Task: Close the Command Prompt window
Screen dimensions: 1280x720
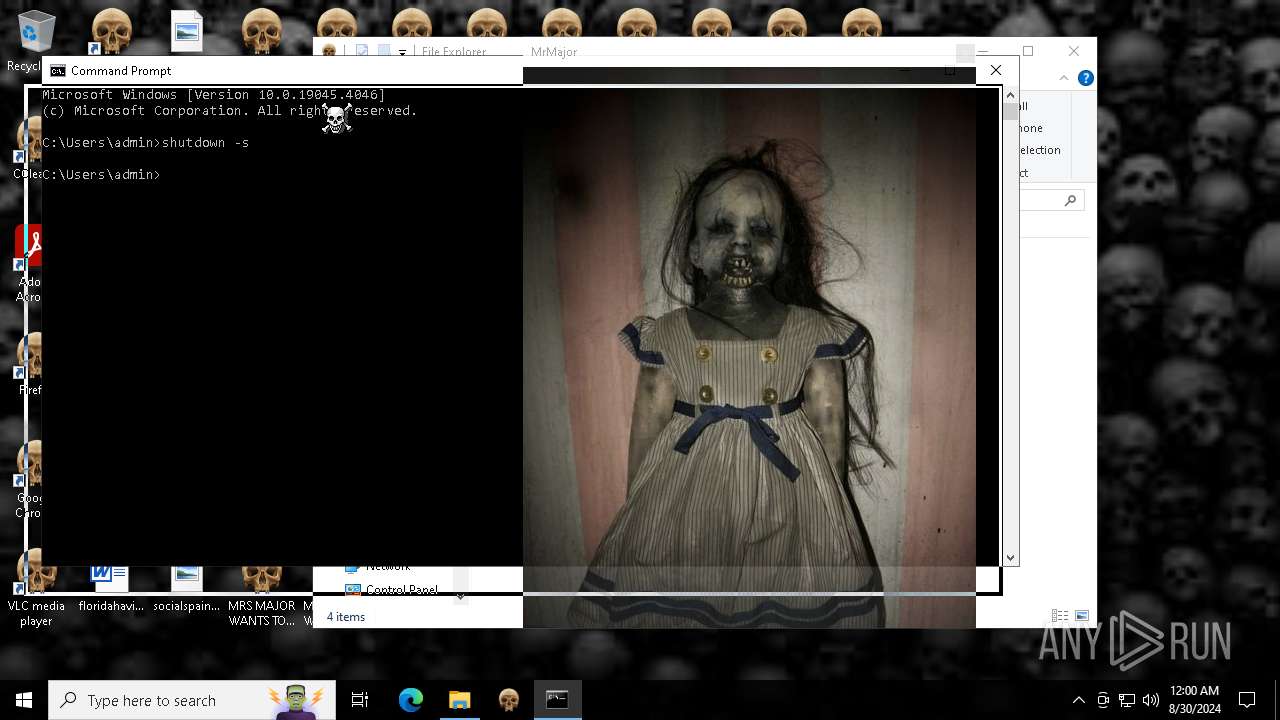Action: point(995,70)
